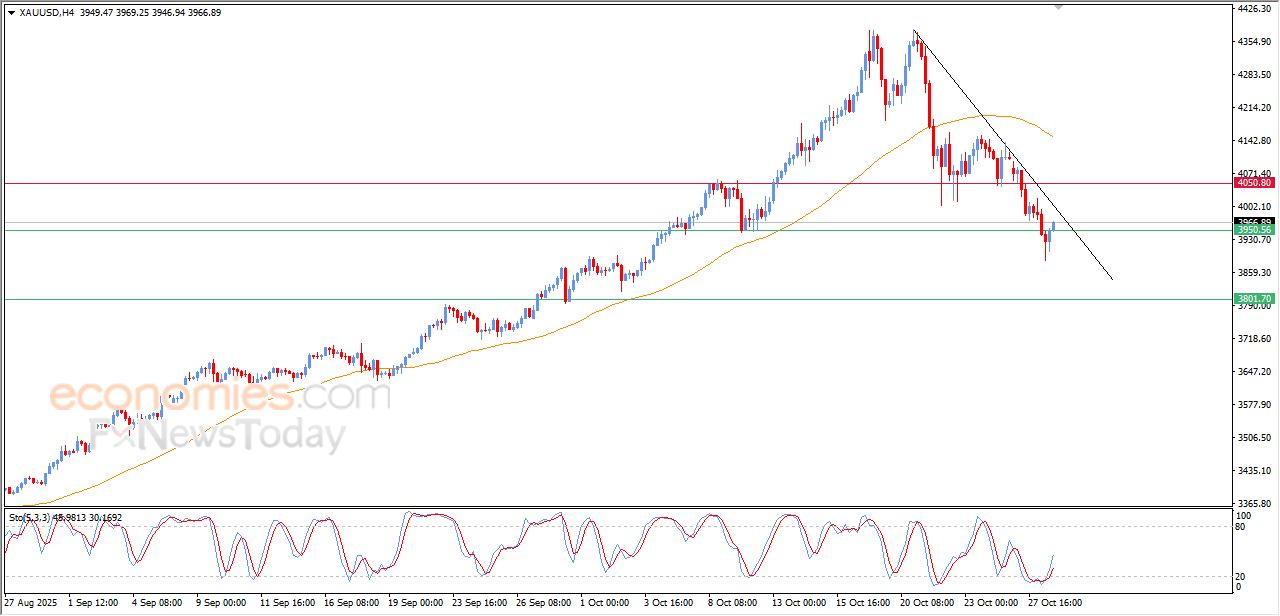Click the 9 Sep 00:00 time label

[221, 603]
